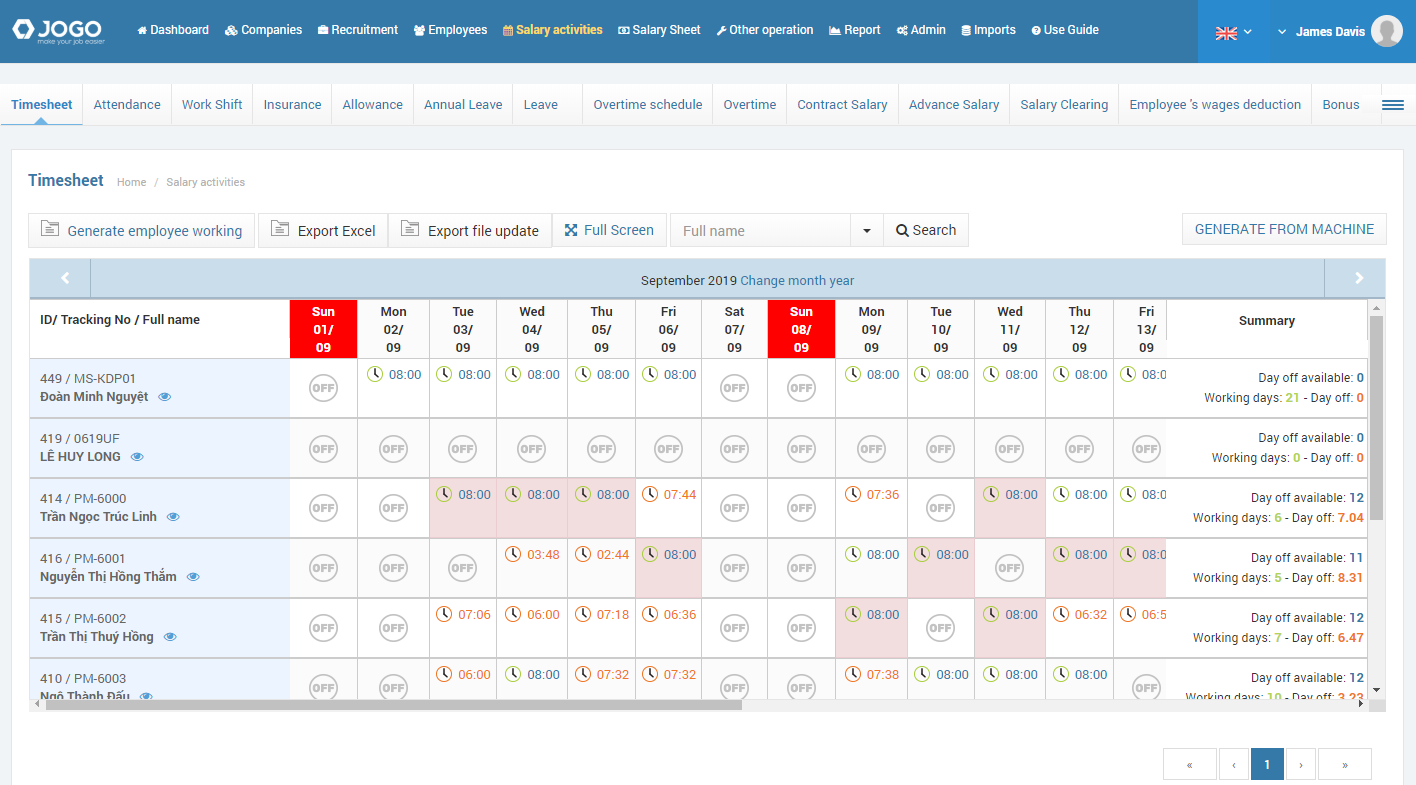Viewport: 1416px width, 785px height.
Task: Open the user menu chevron beside James Davis
Action: coord(1282,32)
